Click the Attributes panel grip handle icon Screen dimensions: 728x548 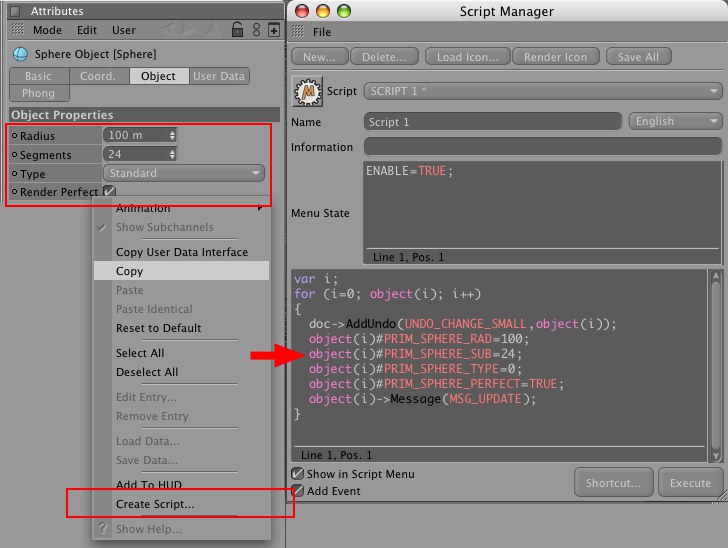click(15, 11)
